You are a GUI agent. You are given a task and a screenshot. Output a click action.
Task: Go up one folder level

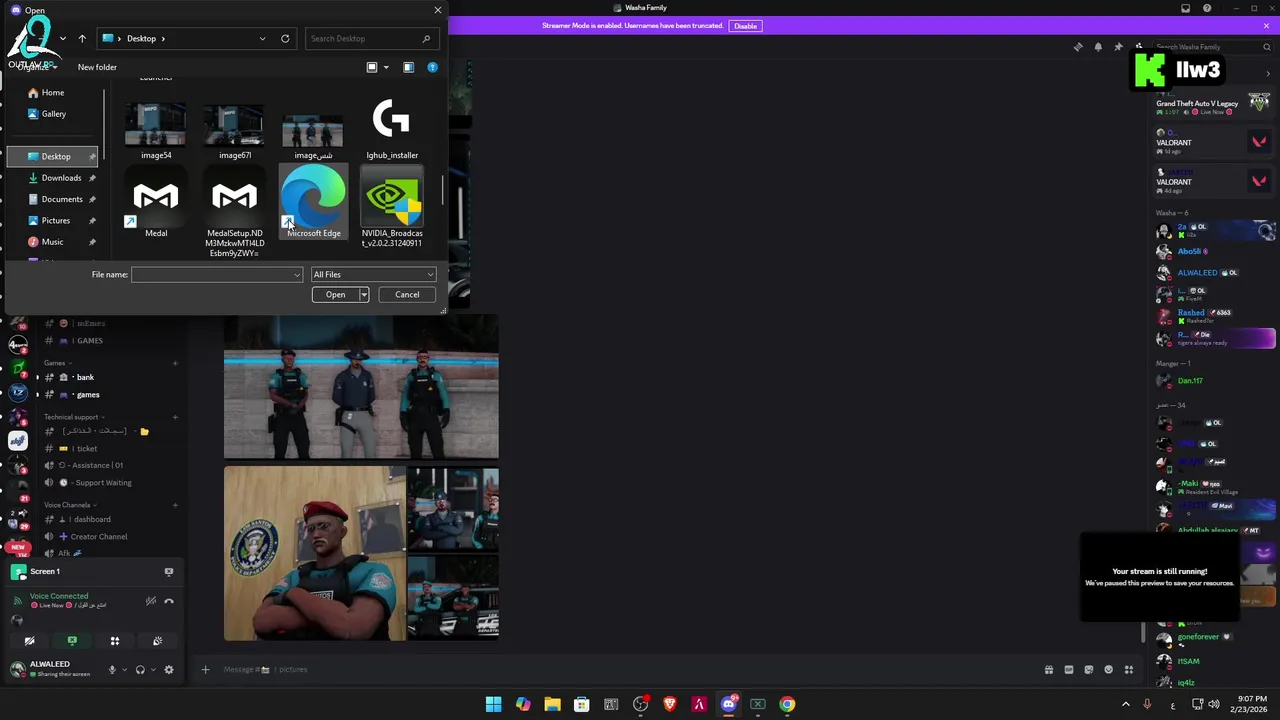coord(82,38)
